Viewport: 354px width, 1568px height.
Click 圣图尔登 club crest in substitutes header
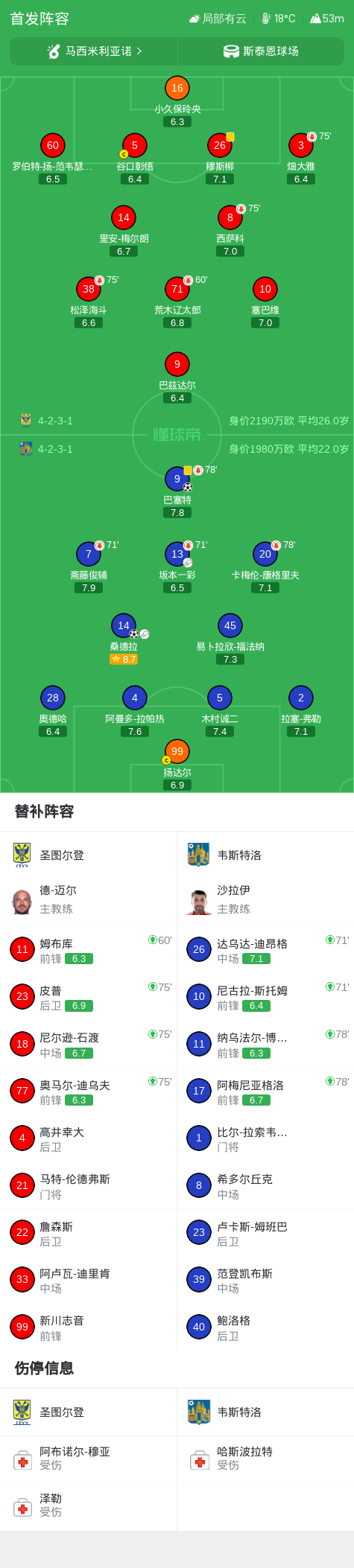[22, 855]
